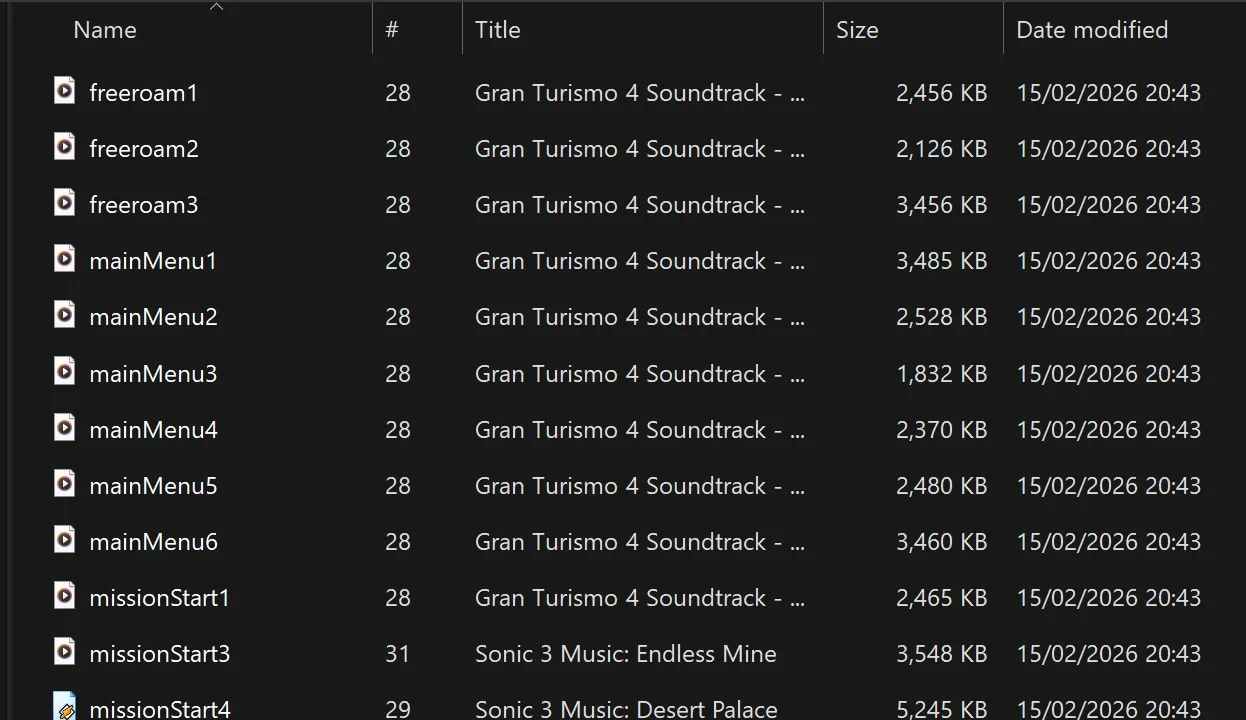Sort by the # track number column header
This screenshot has width=1246, height=720.
tap(392, 30)
